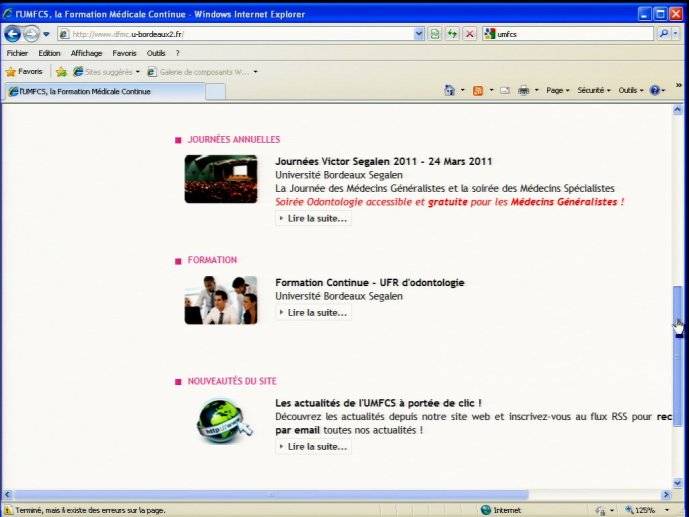The width and height of the screenshot is (689, 517).
Task: Click the conference hall thumbnail image
Action: pos(221,179)
